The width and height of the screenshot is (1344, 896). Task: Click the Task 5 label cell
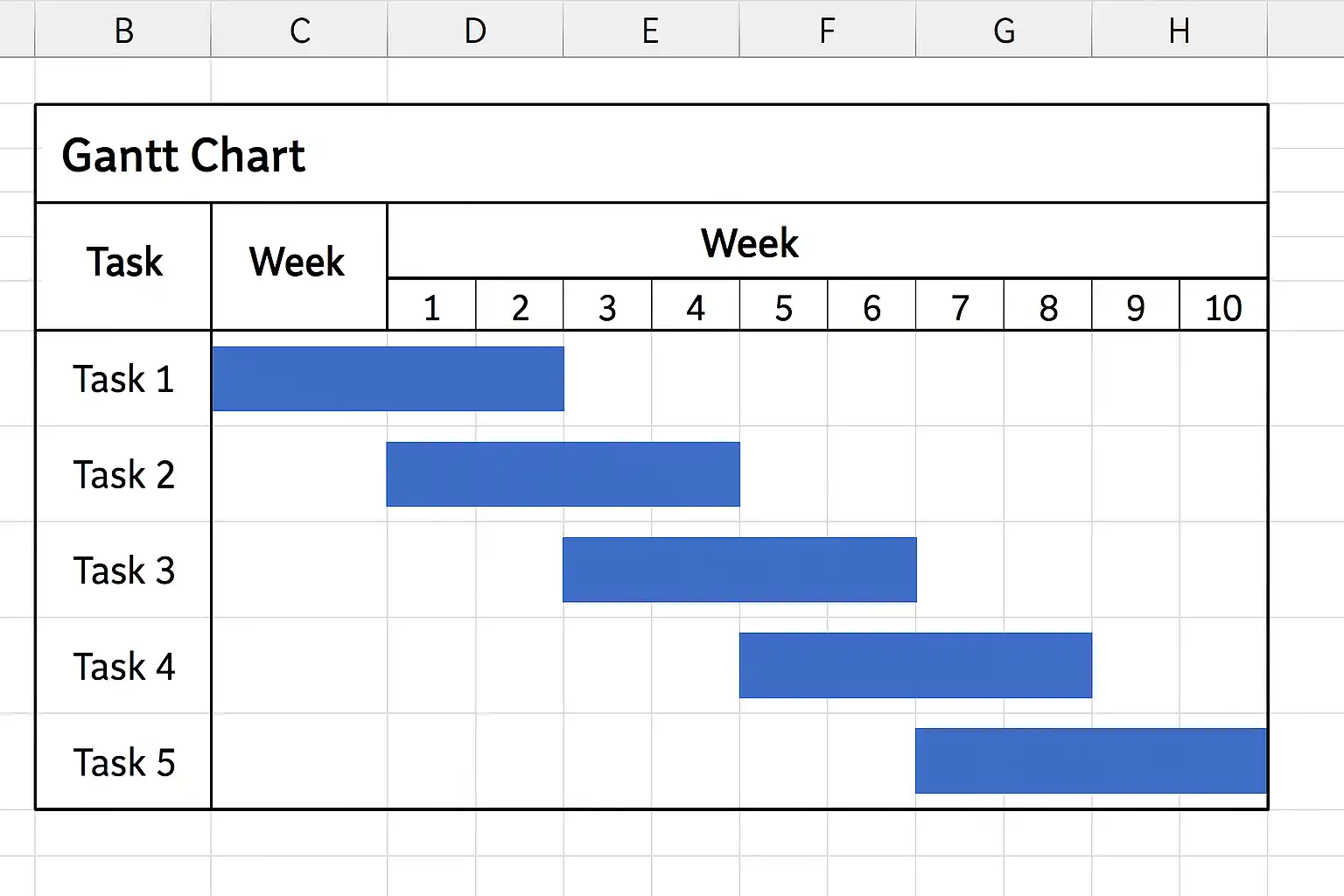click(123, 761)
